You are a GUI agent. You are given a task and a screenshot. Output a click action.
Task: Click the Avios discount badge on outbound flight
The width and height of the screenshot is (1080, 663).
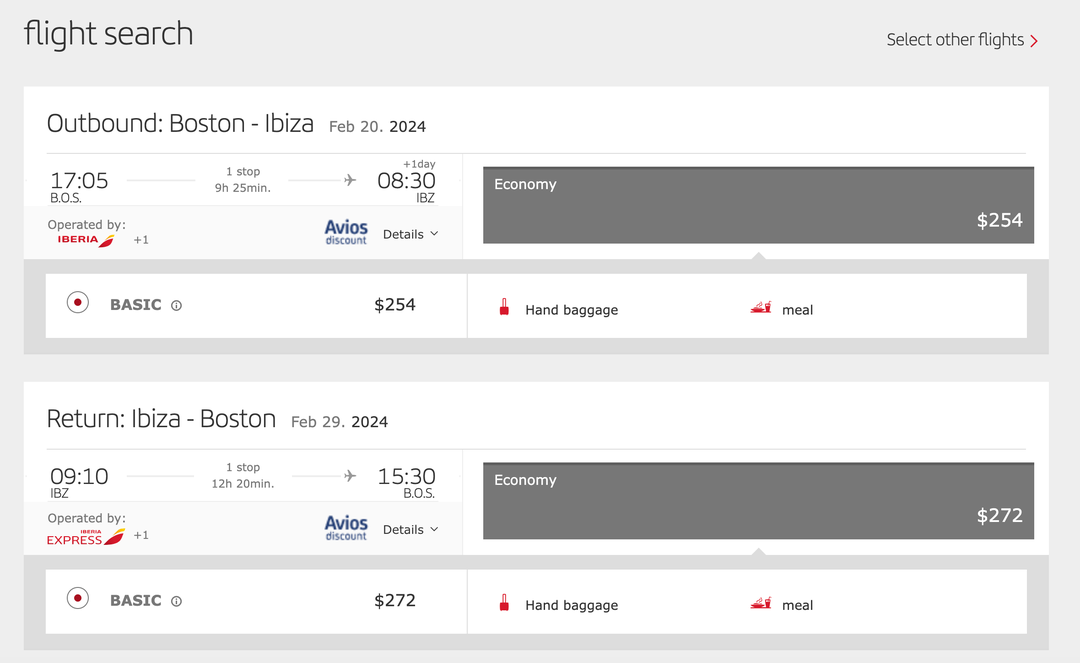click(345, 233)
